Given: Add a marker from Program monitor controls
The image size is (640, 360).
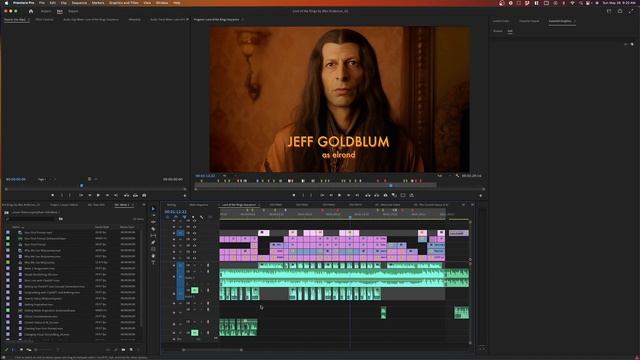Looking at the screenshot, I should pyautogui.click(x=294, y=196).
